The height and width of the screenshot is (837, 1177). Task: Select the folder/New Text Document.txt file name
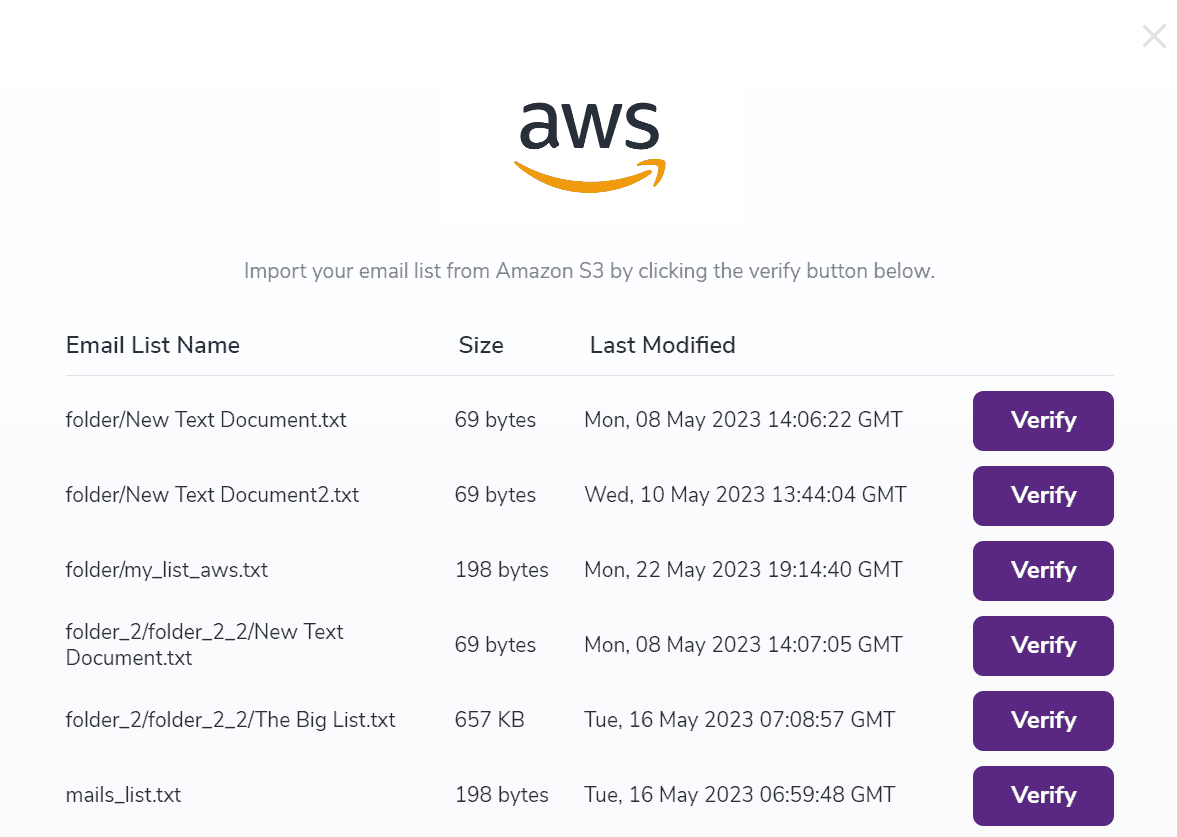[206, 420]
